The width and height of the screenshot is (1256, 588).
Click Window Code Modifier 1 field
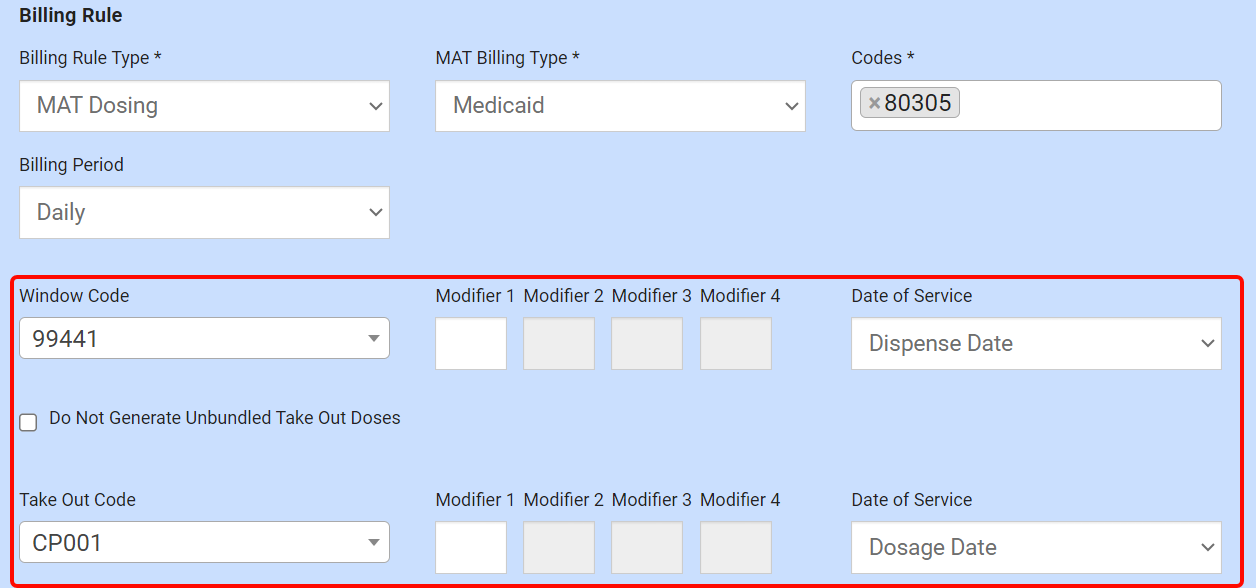471,344
